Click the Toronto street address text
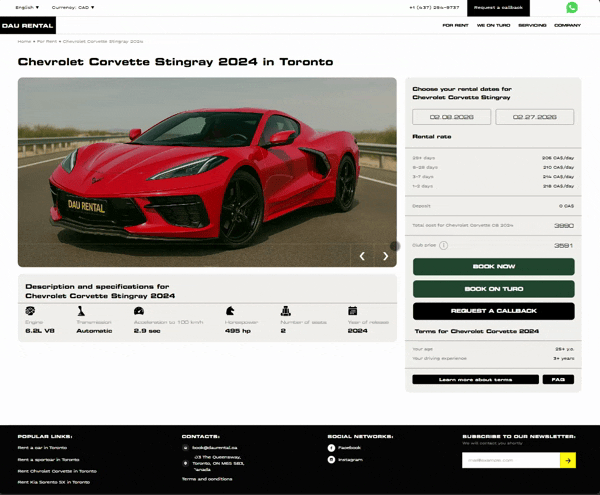 [x=218, y=463]
